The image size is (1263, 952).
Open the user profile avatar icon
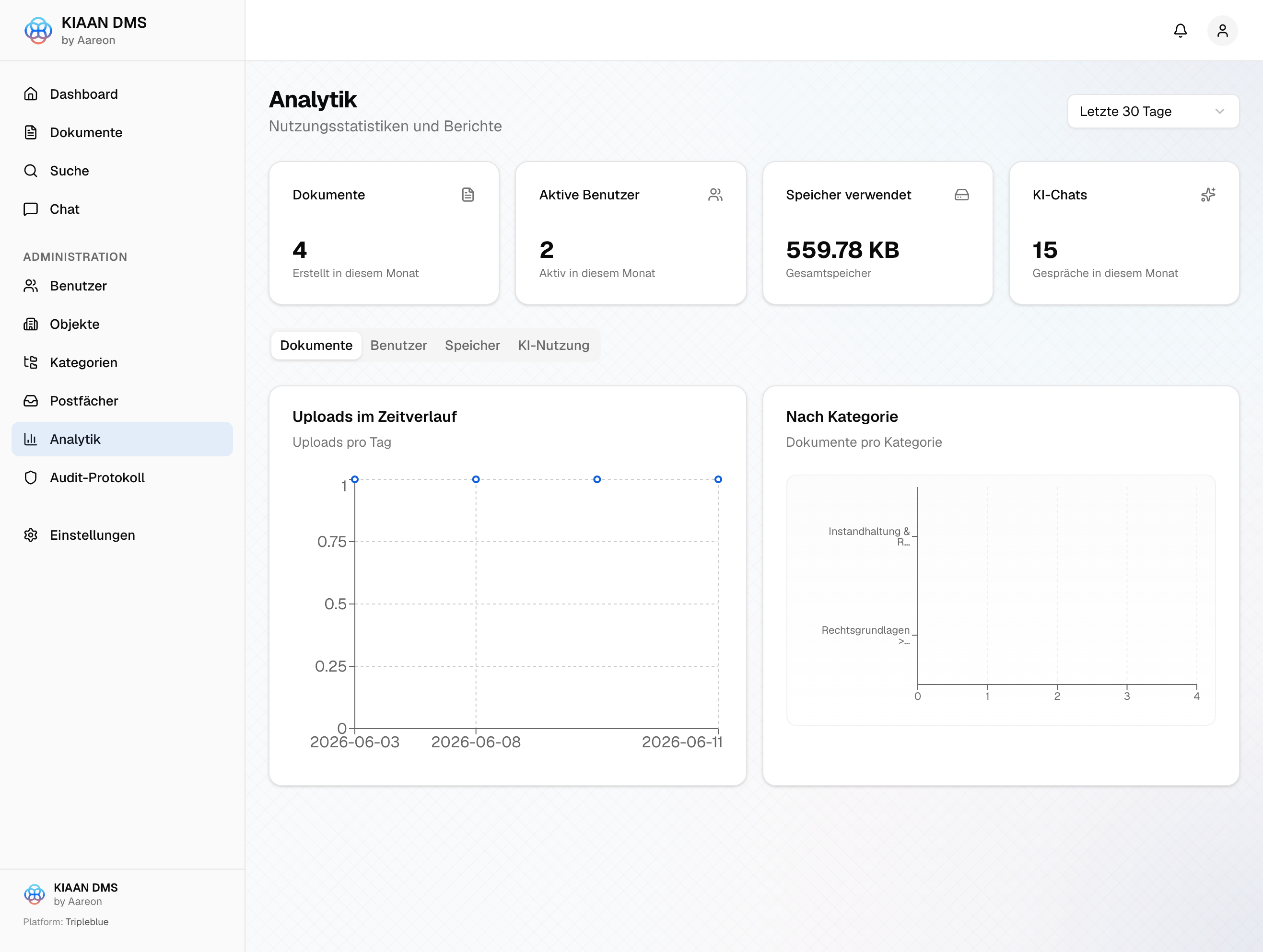coord(1222,31)
